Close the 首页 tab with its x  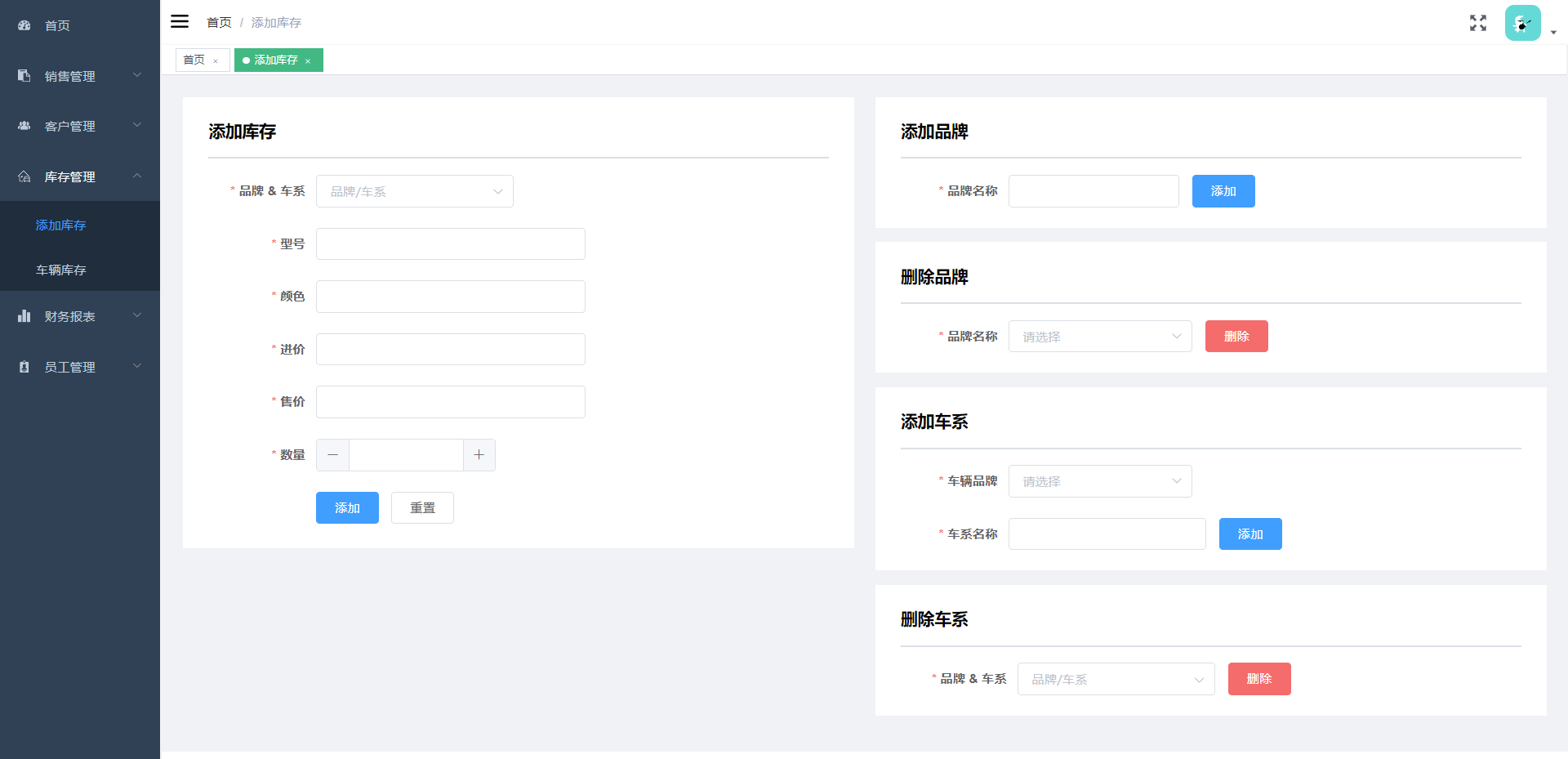coord(216,61)
